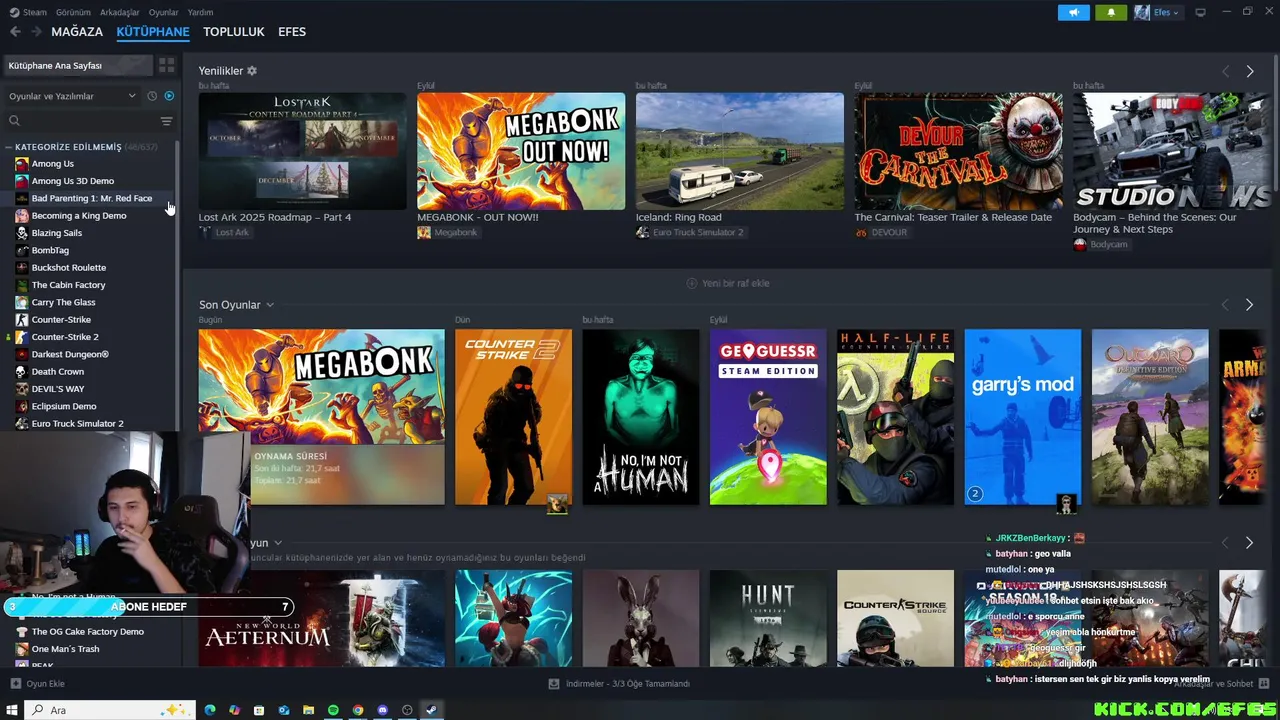
Task: Open Garry's Mod game cover
Action: [1022, 417]
